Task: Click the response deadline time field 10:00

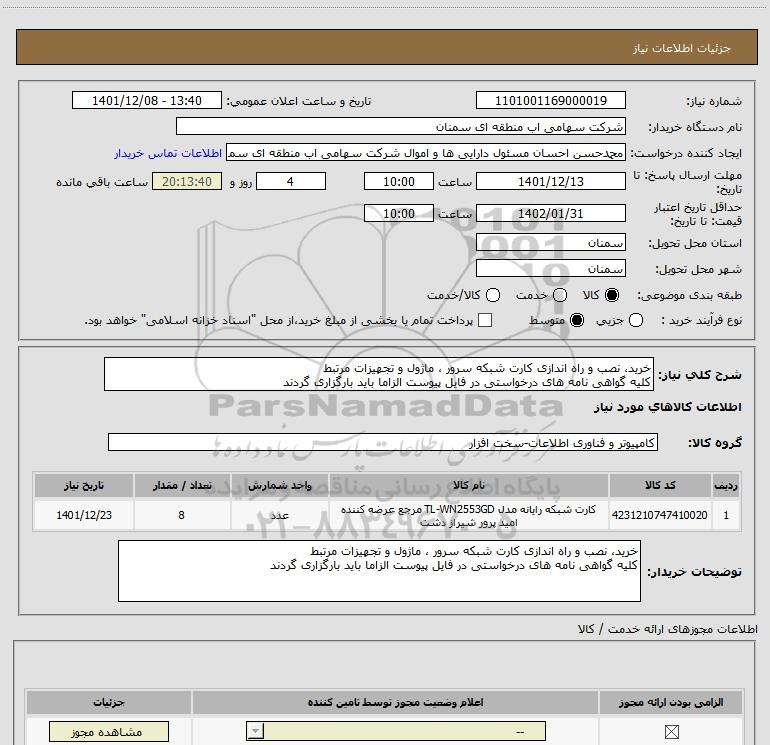Action: pos(399,181)
